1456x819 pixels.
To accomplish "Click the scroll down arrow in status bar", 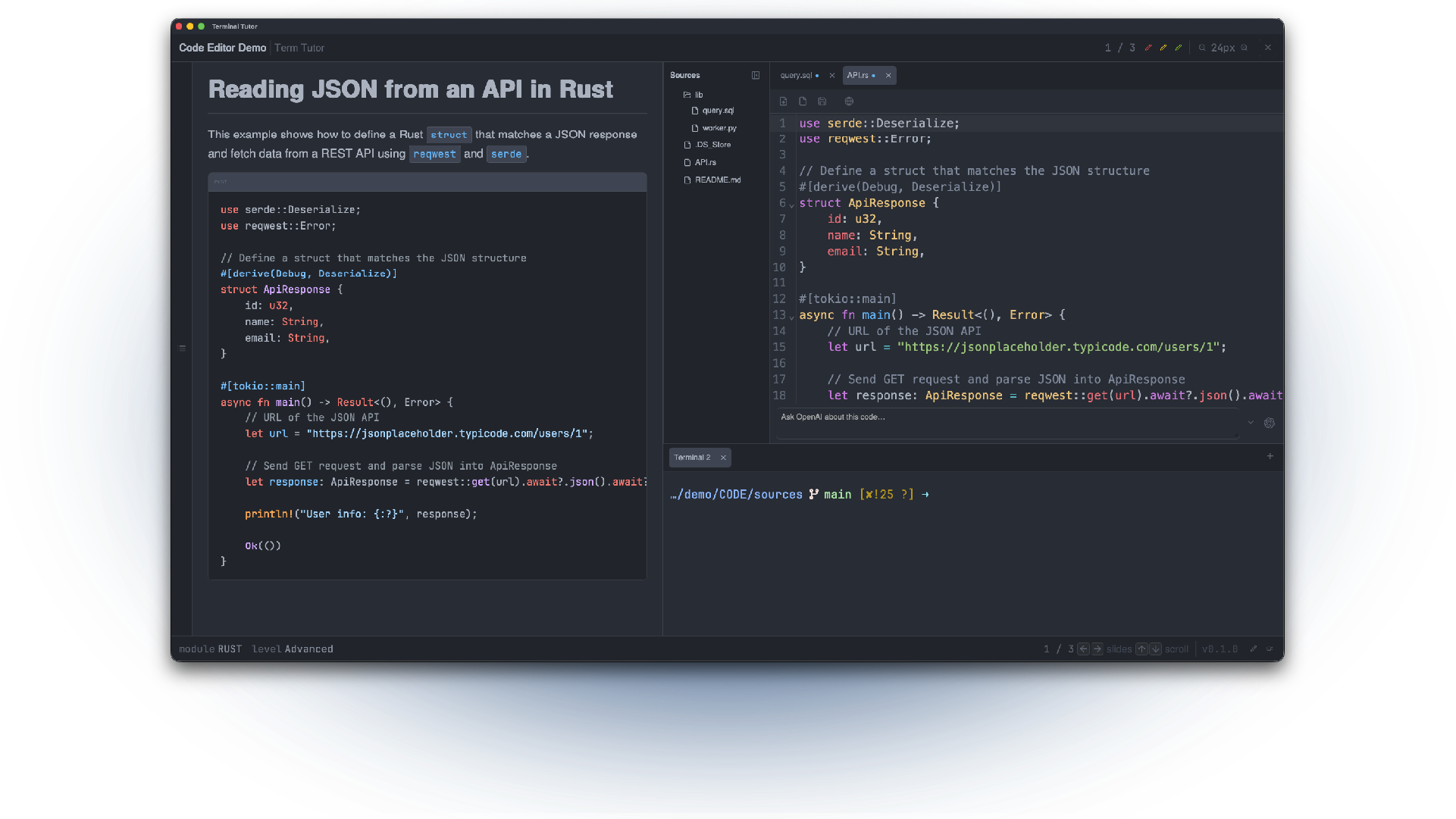I will point(1155,649).
